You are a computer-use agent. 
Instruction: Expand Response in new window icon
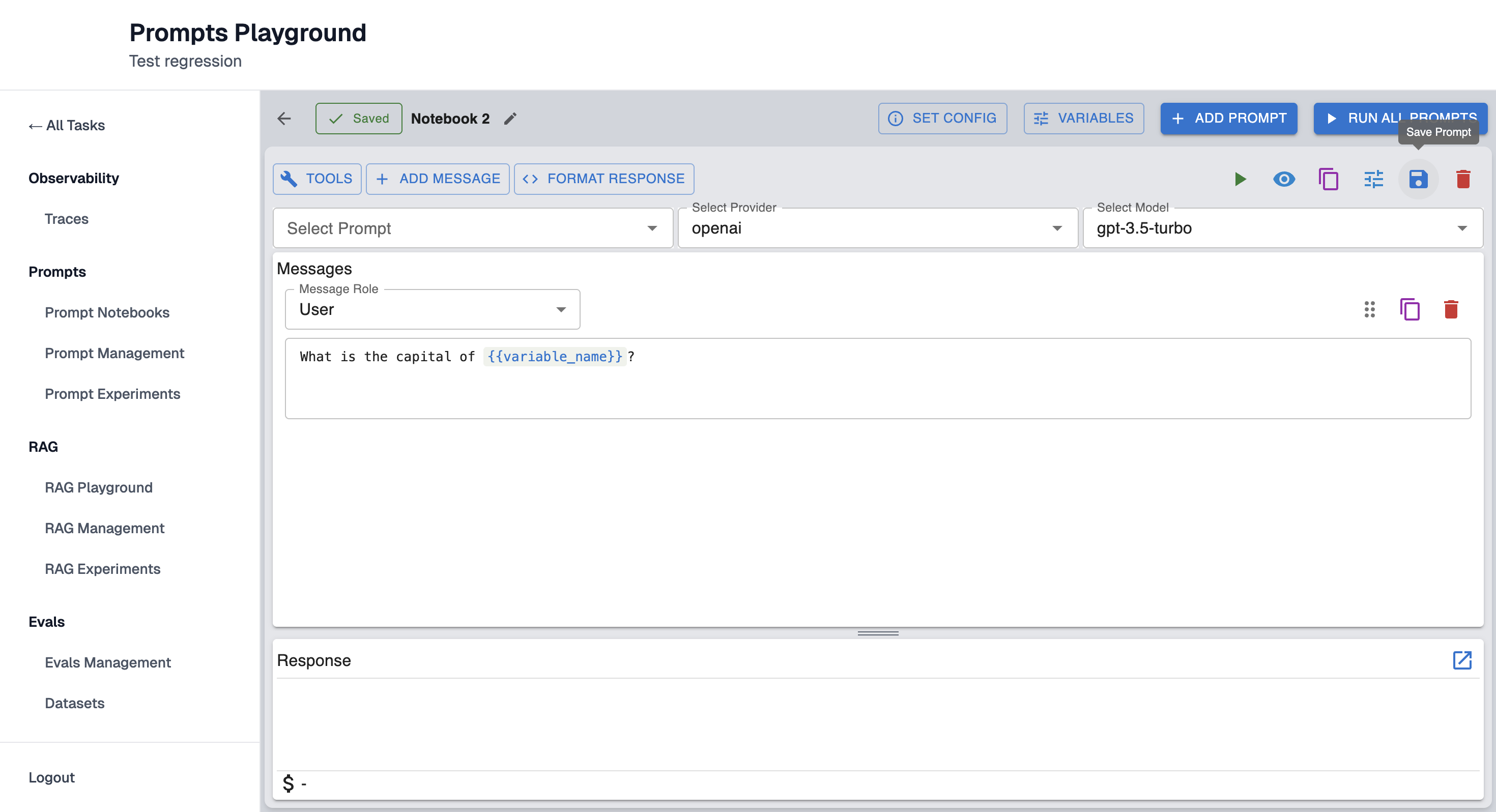[x=1461, y=660]
